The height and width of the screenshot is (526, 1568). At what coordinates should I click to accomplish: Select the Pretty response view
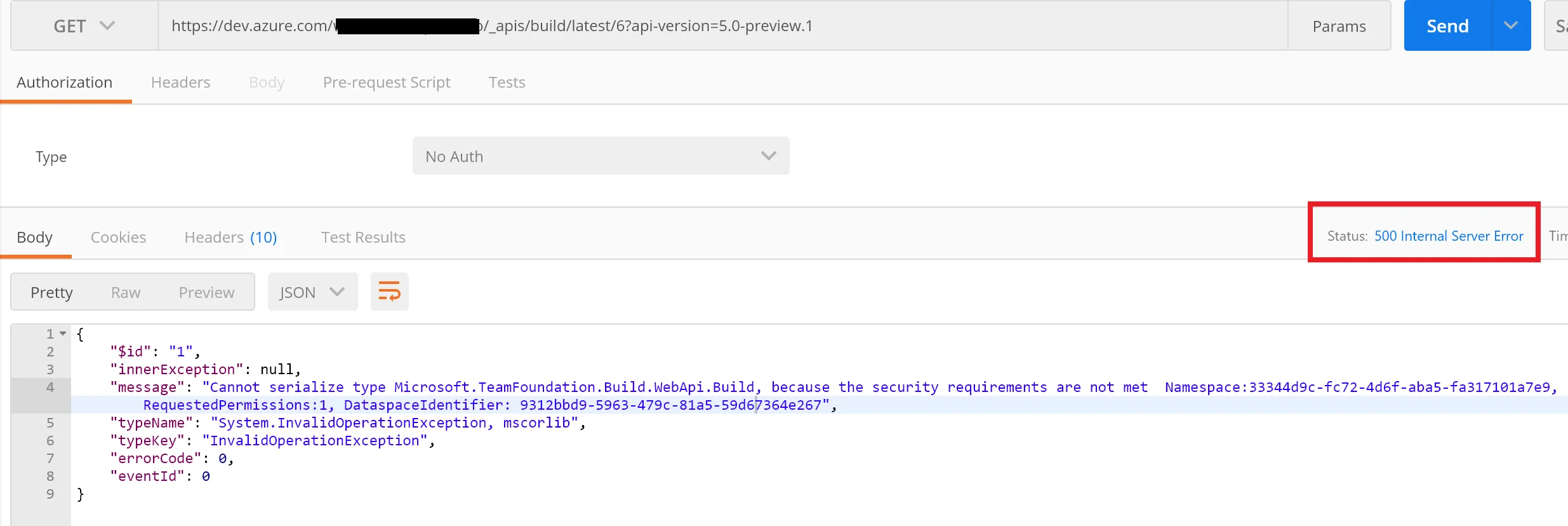51,292
